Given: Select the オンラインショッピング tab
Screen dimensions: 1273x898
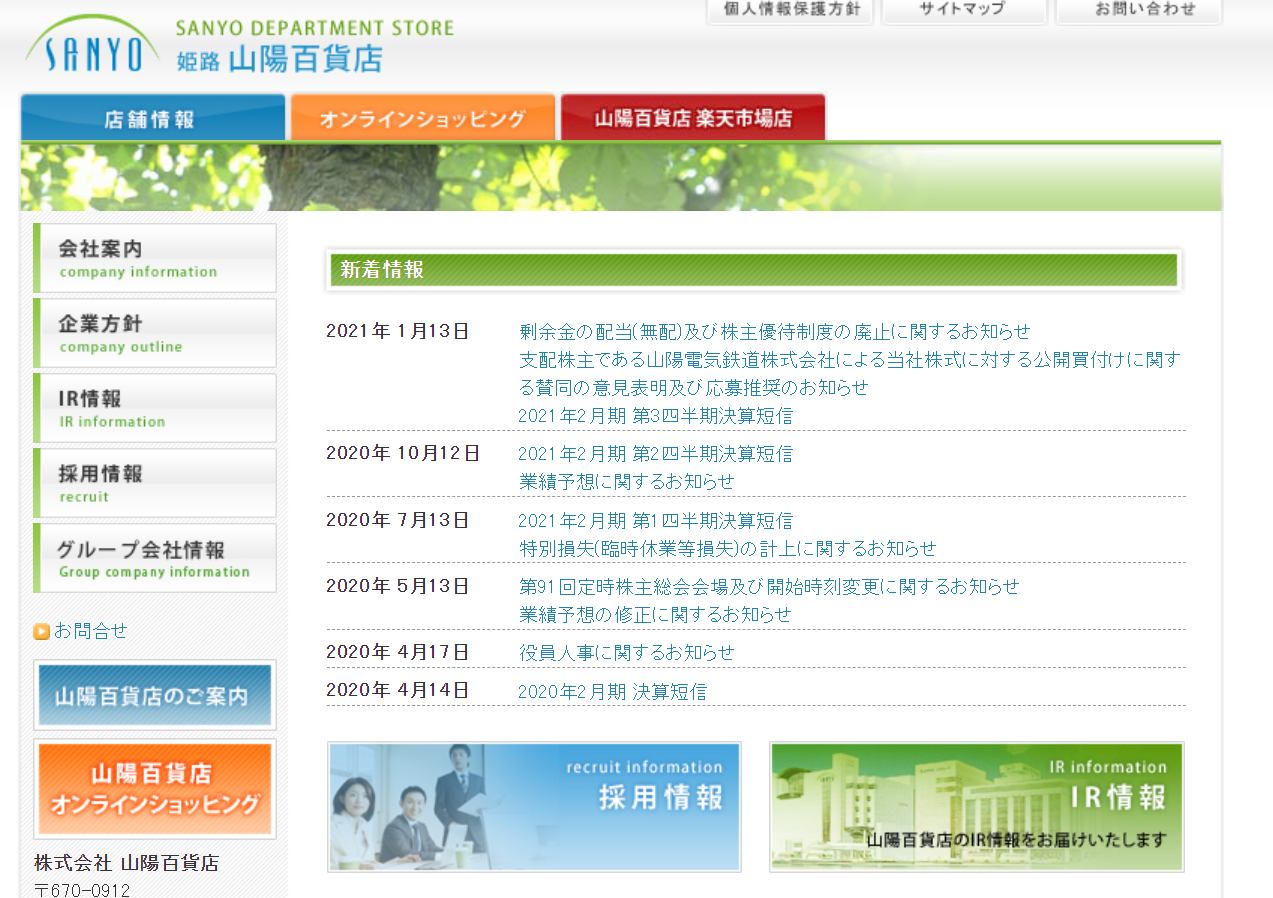Looking at the screenshot, I should click(422, 118).
